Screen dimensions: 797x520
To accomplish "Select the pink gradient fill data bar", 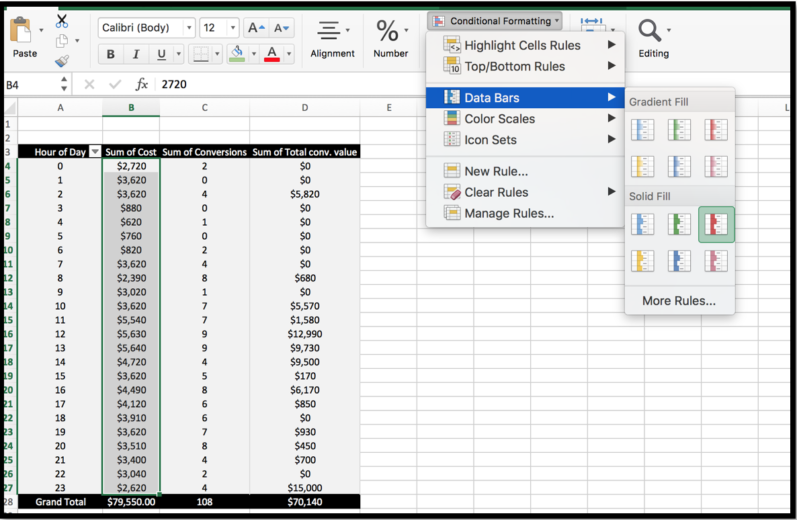I will (716, 166).
